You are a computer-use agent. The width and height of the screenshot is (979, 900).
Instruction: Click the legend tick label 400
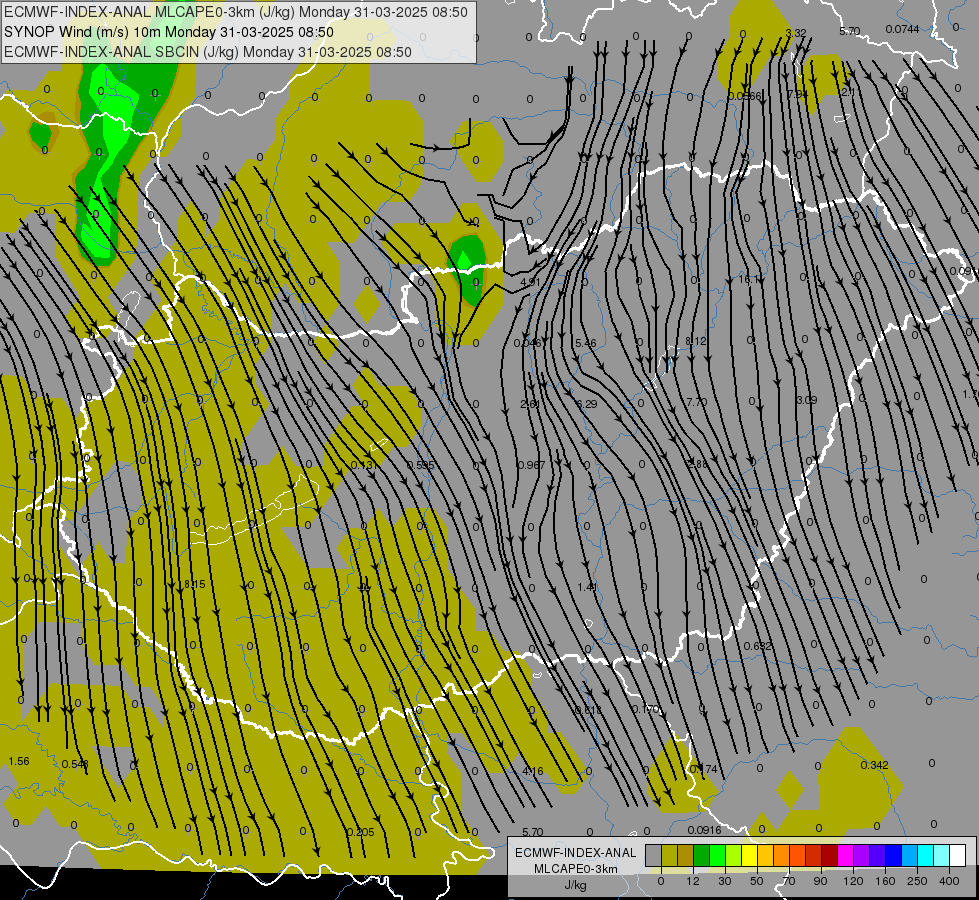click(x=949, y=881)
